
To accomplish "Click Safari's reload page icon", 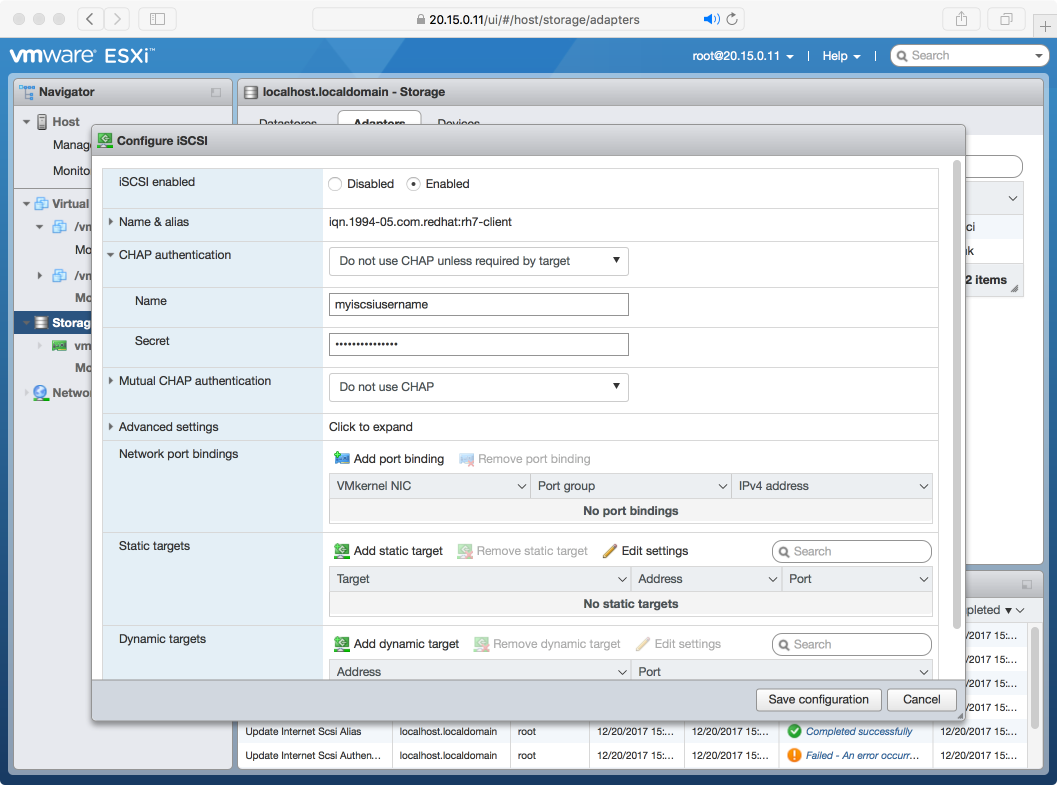I will [x=732, y=19].
